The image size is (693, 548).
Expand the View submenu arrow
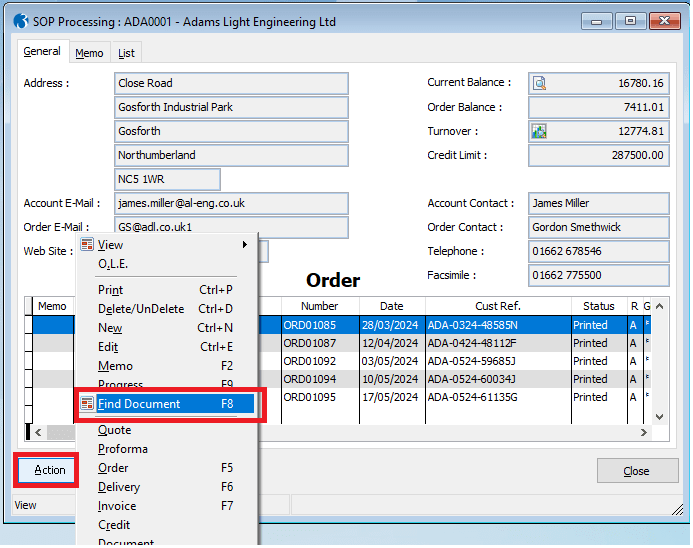pyautogui.click(x=244, y=245)
